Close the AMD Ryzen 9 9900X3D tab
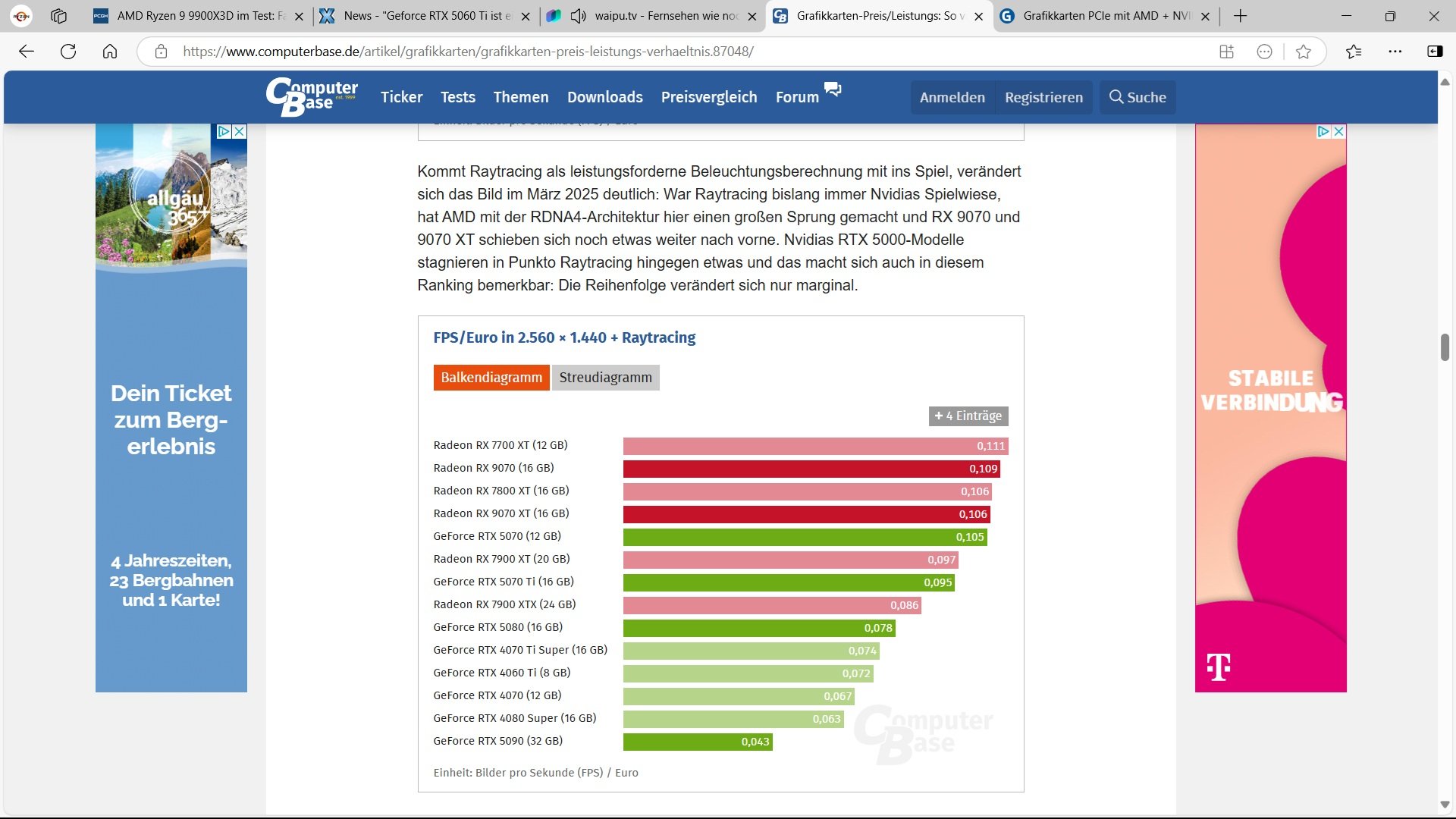The width and height of the screenshot is (1456, 819). point(299,16)
